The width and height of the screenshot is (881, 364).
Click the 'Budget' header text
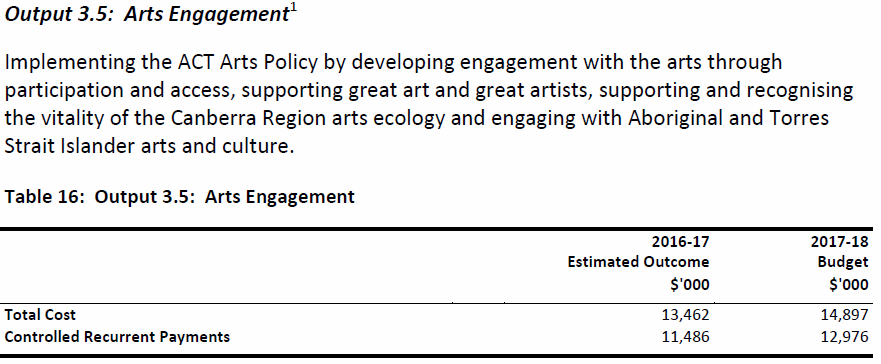pyautogui.click(x=843, y=262)
